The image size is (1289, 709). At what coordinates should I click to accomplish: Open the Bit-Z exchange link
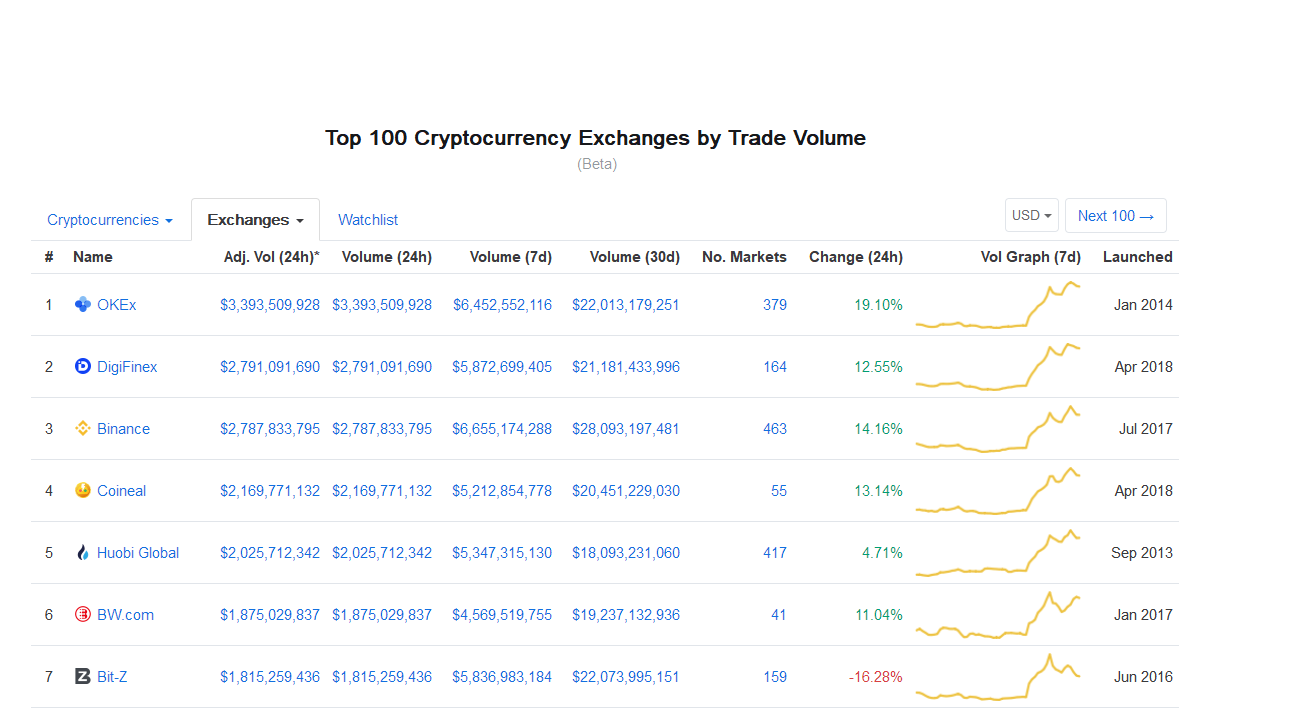point(112,677)
